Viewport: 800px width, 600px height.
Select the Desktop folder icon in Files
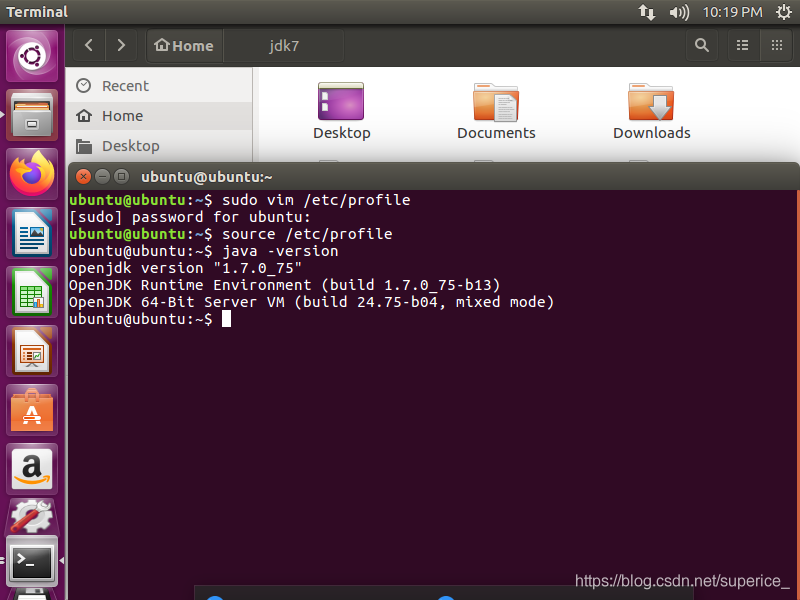click(341, 111)
